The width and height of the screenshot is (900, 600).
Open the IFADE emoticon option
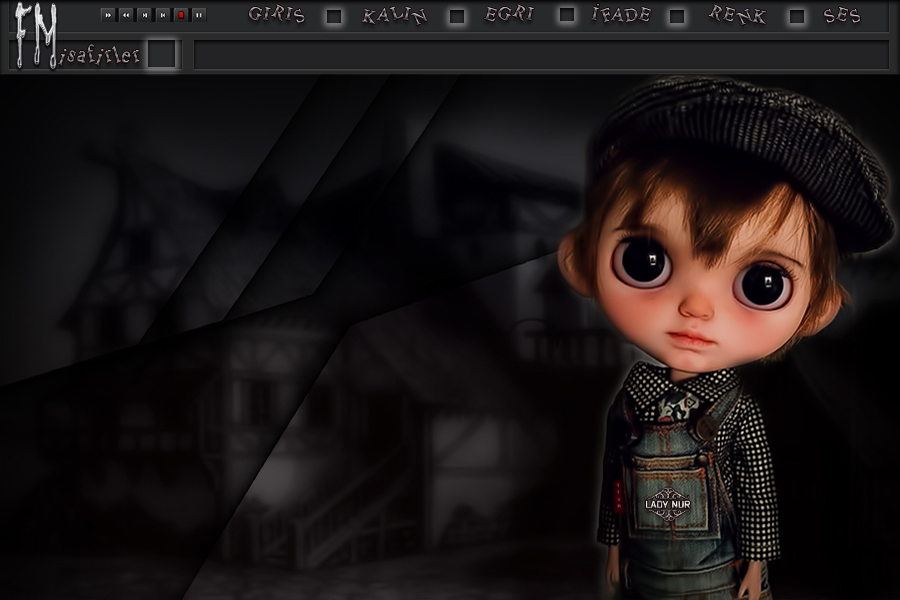pos(621,15)
